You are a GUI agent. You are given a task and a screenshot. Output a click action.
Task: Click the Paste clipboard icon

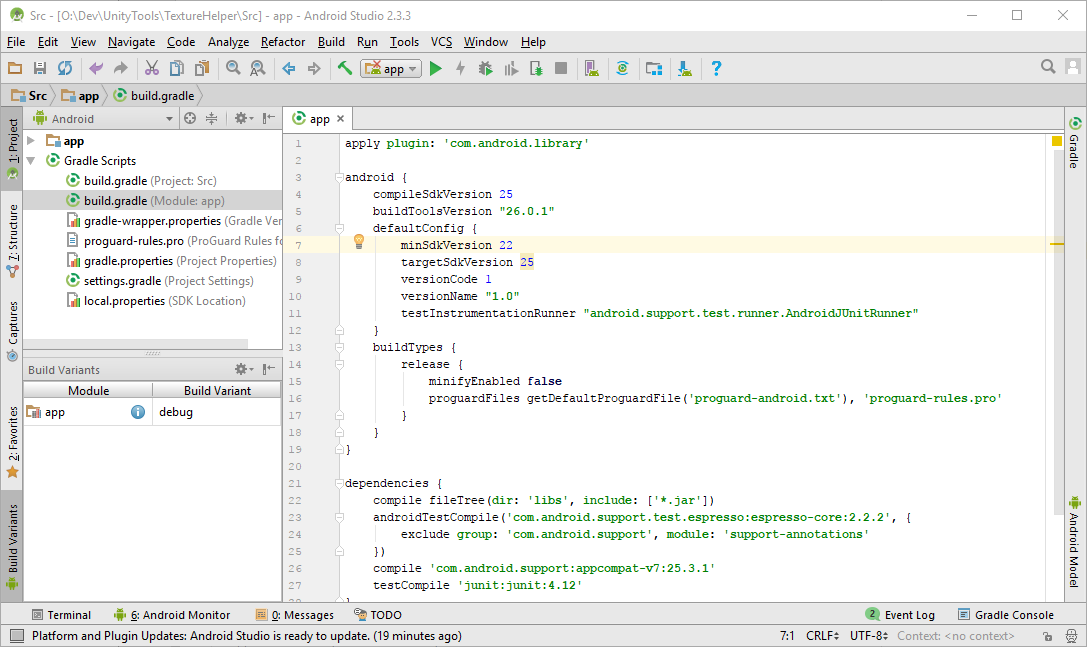(x=202, y=68)
